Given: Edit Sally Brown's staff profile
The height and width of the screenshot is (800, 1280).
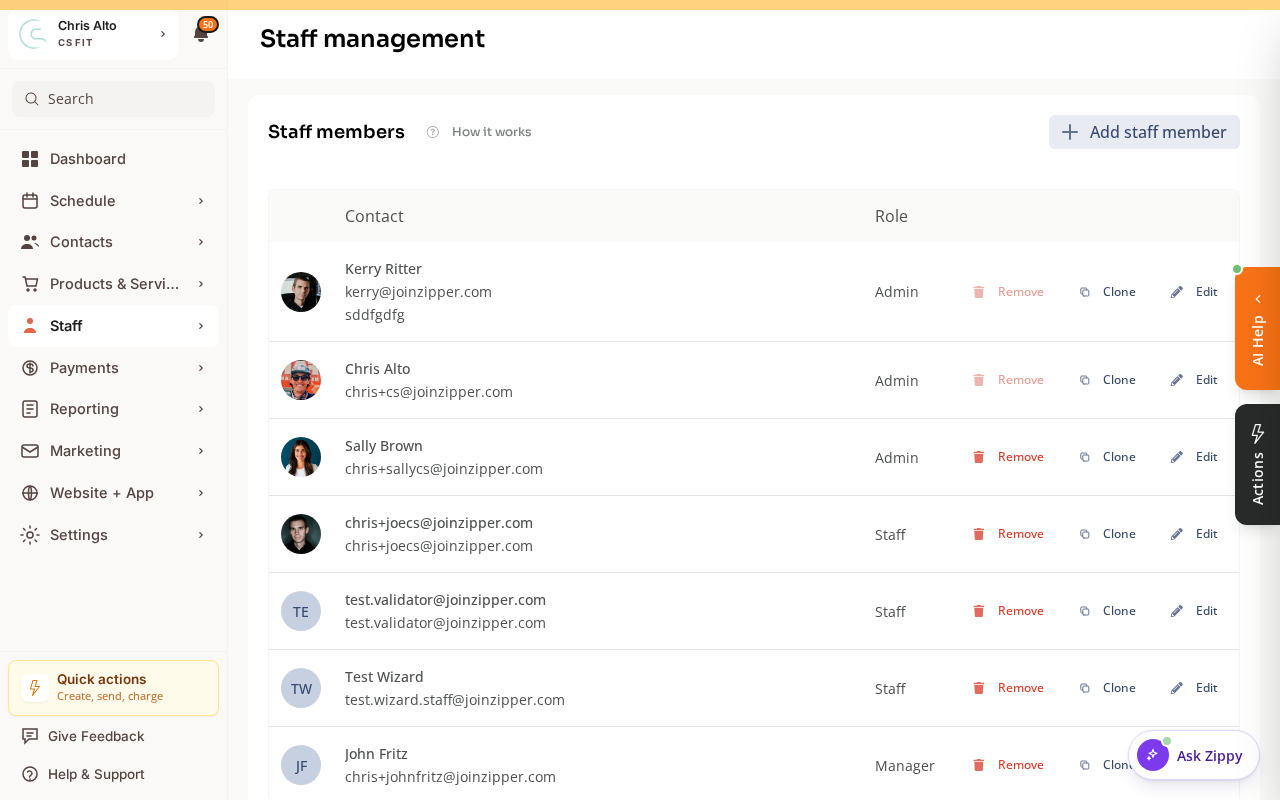Looking at the screenshot, I should (x=1193, y=457).
